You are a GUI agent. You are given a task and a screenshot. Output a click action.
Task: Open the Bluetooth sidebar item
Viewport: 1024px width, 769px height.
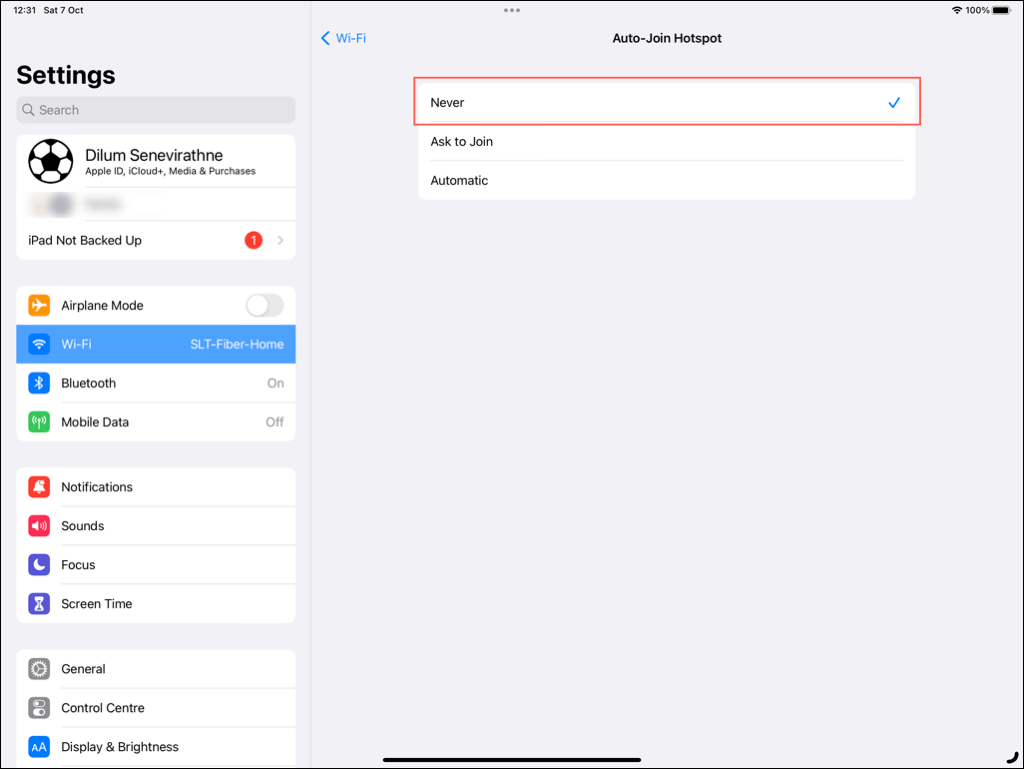(x=156, y=383)
